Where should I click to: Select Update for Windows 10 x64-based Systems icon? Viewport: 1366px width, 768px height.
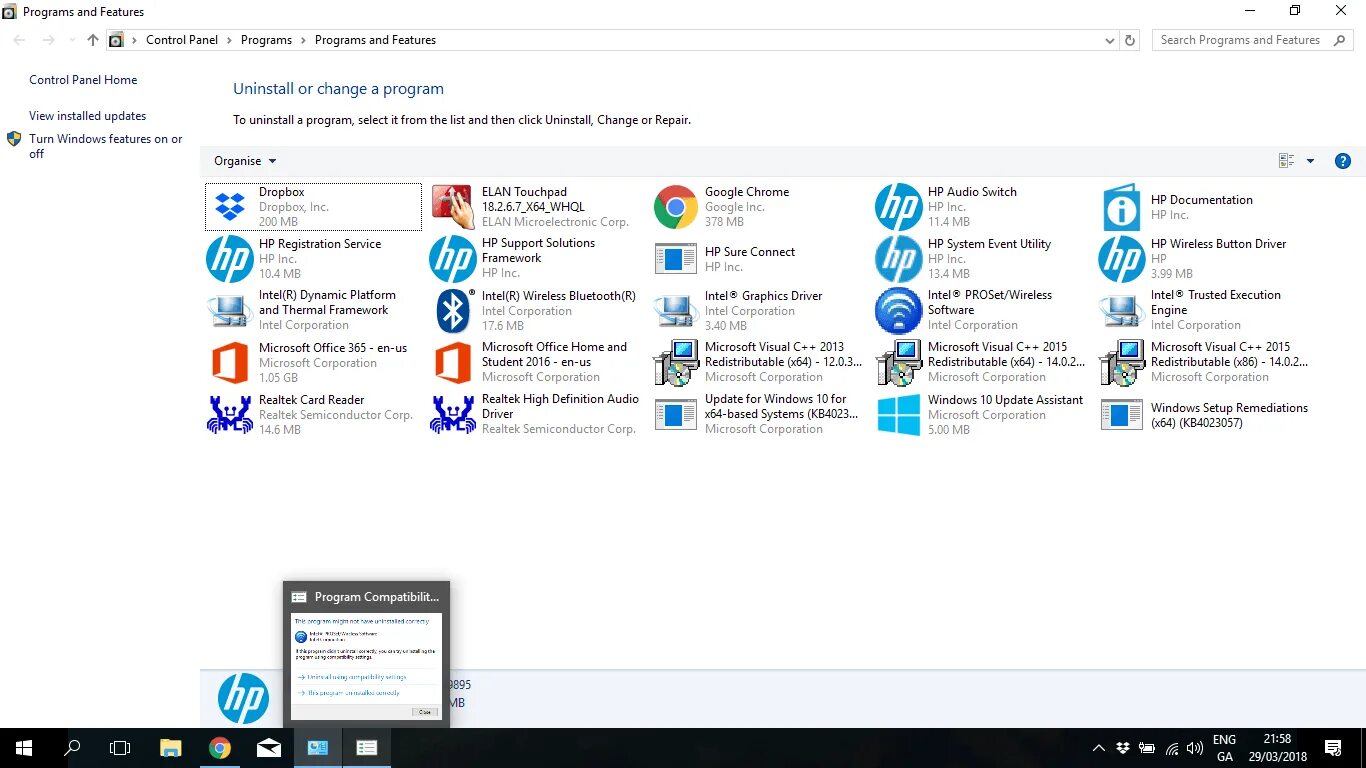[x=676, y=415]
